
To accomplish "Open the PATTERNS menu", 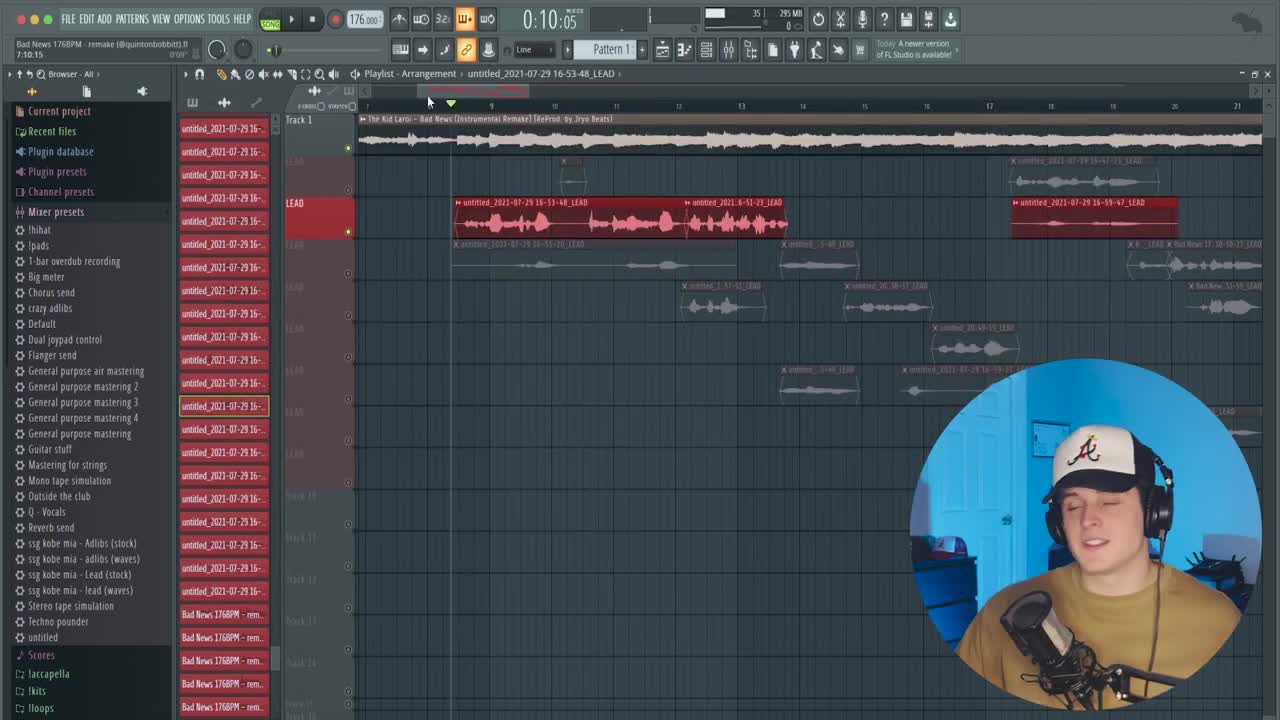I will point(132,19).
